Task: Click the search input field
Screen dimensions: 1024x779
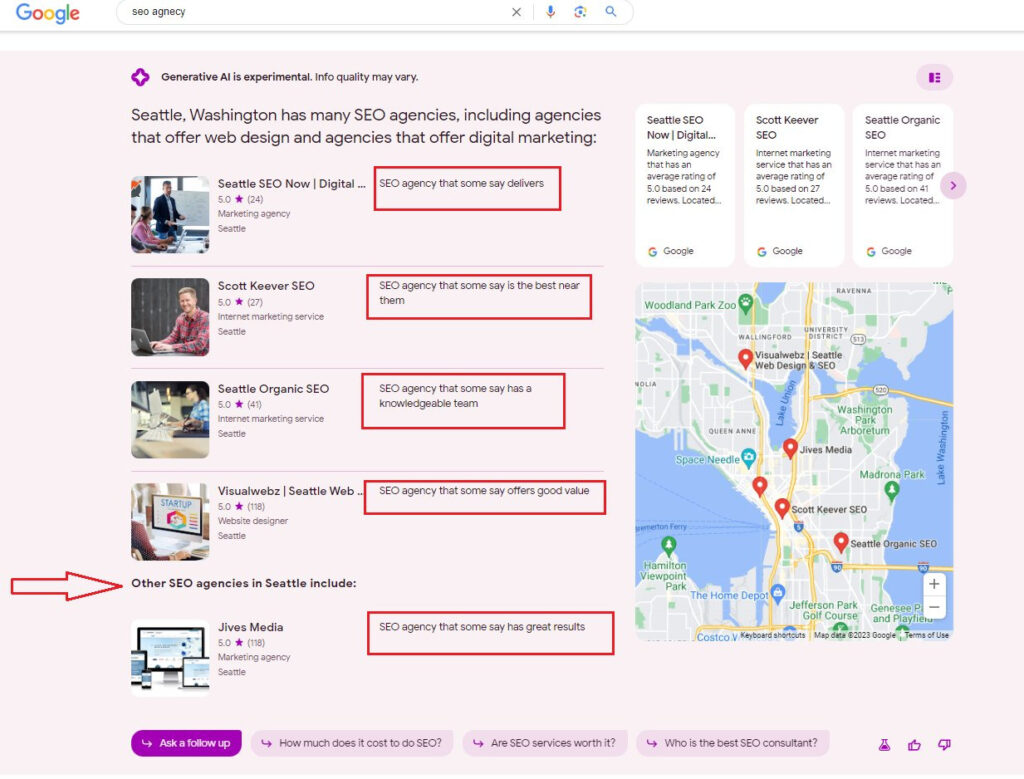Action: coord(310,12)
